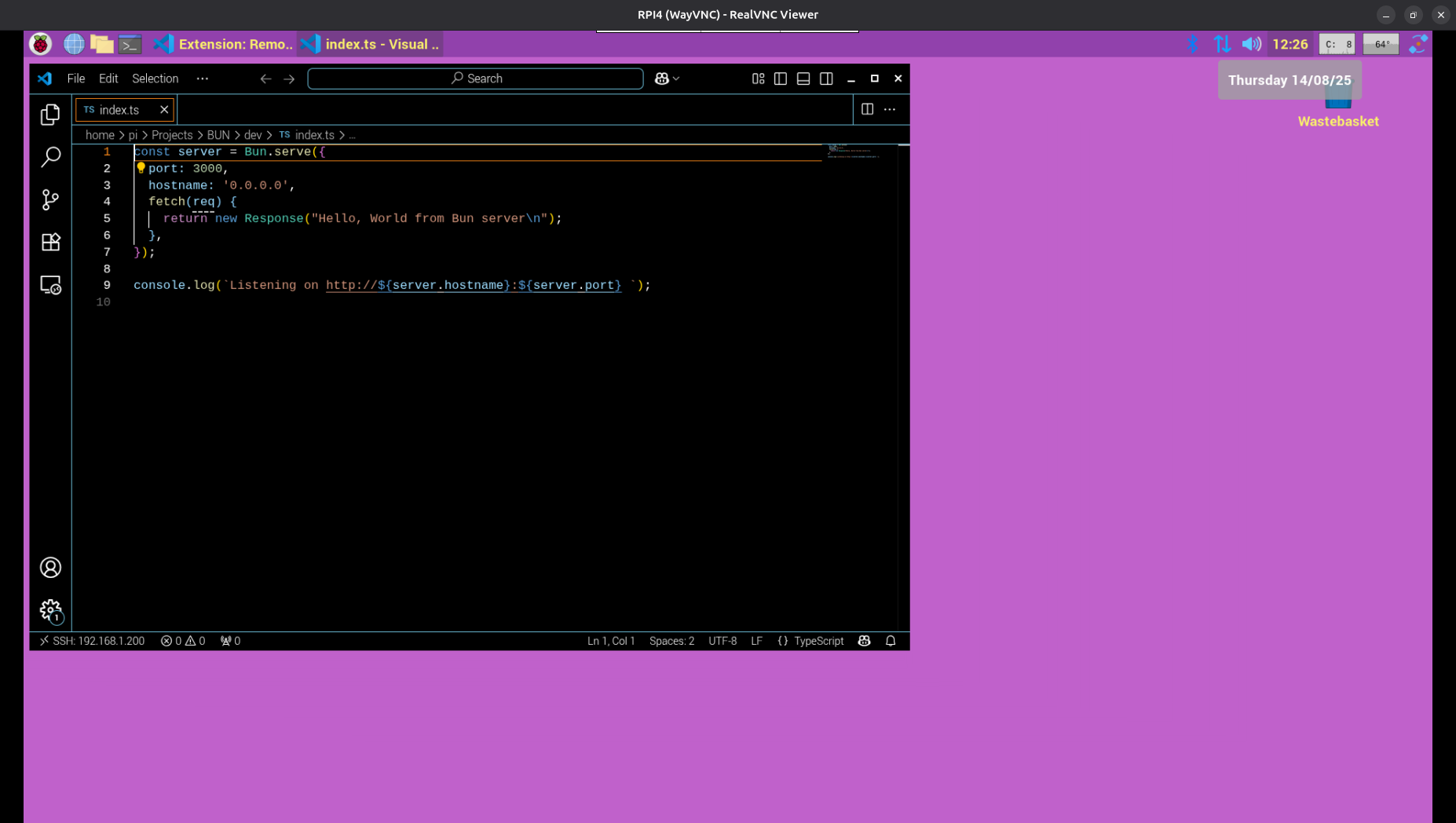Click the editor vertical scrollbar

click(904, 387)
